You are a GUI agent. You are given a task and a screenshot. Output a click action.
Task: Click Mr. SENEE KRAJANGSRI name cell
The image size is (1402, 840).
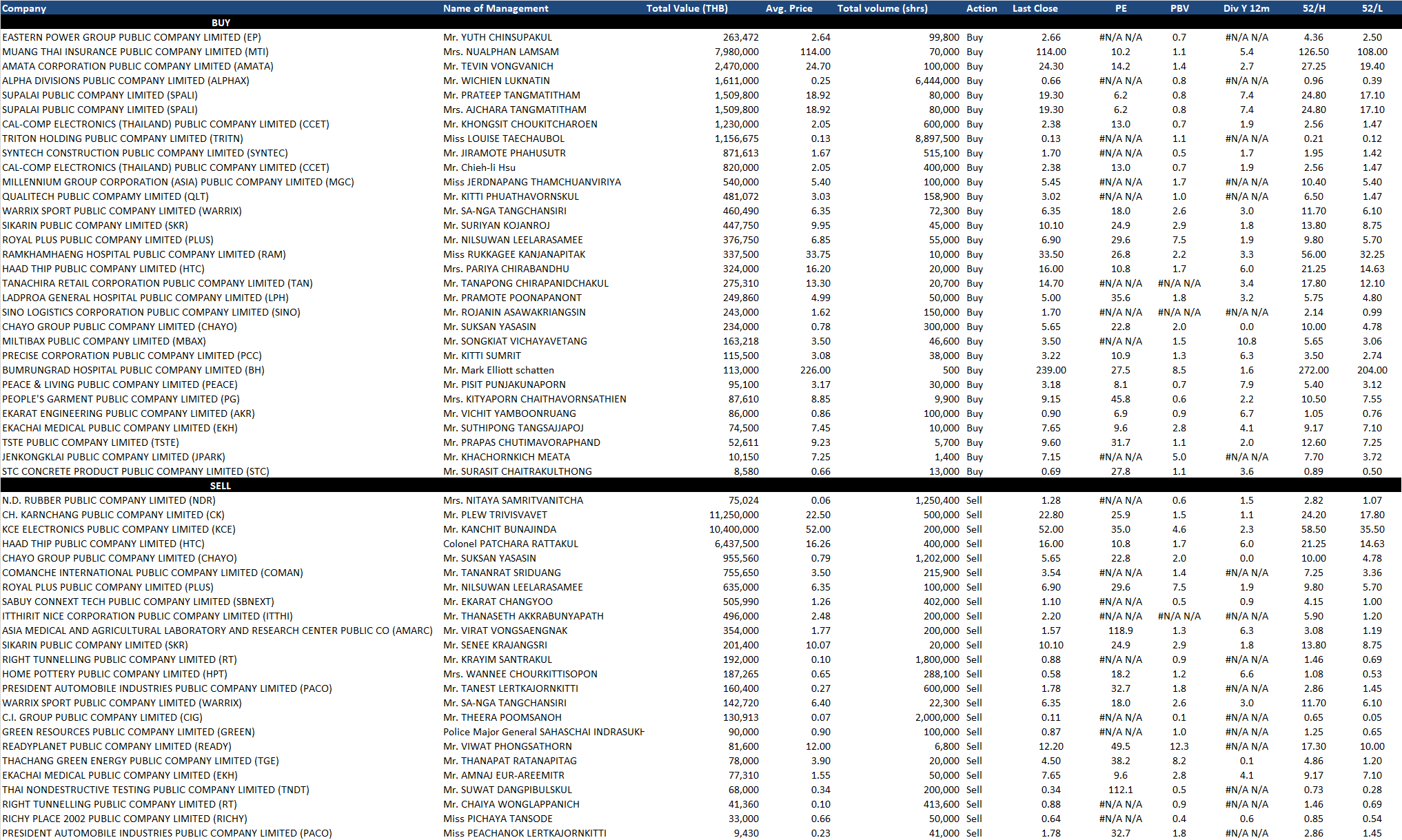[495, 645]
